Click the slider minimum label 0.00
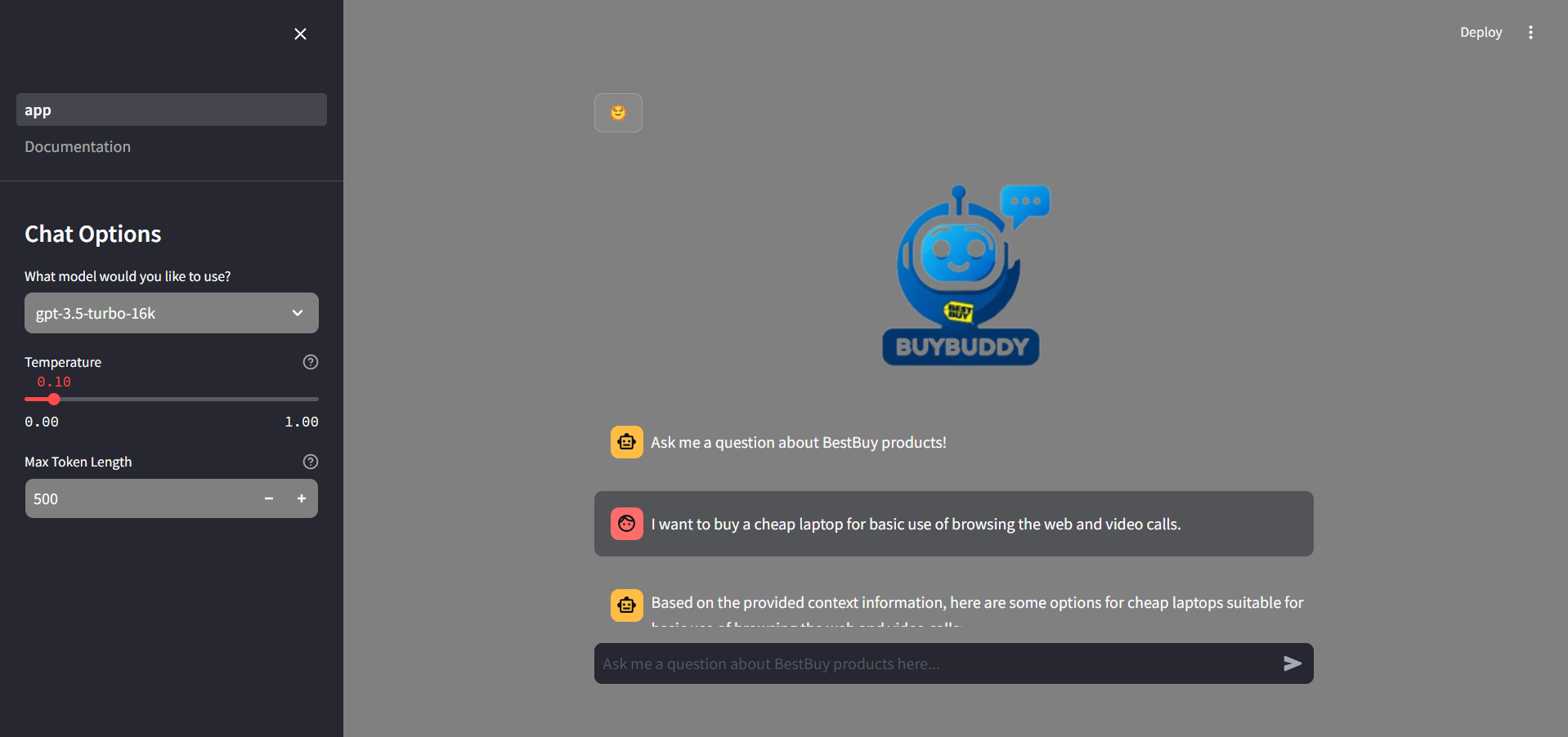The image size is (1568, 737). coord(42,422)
